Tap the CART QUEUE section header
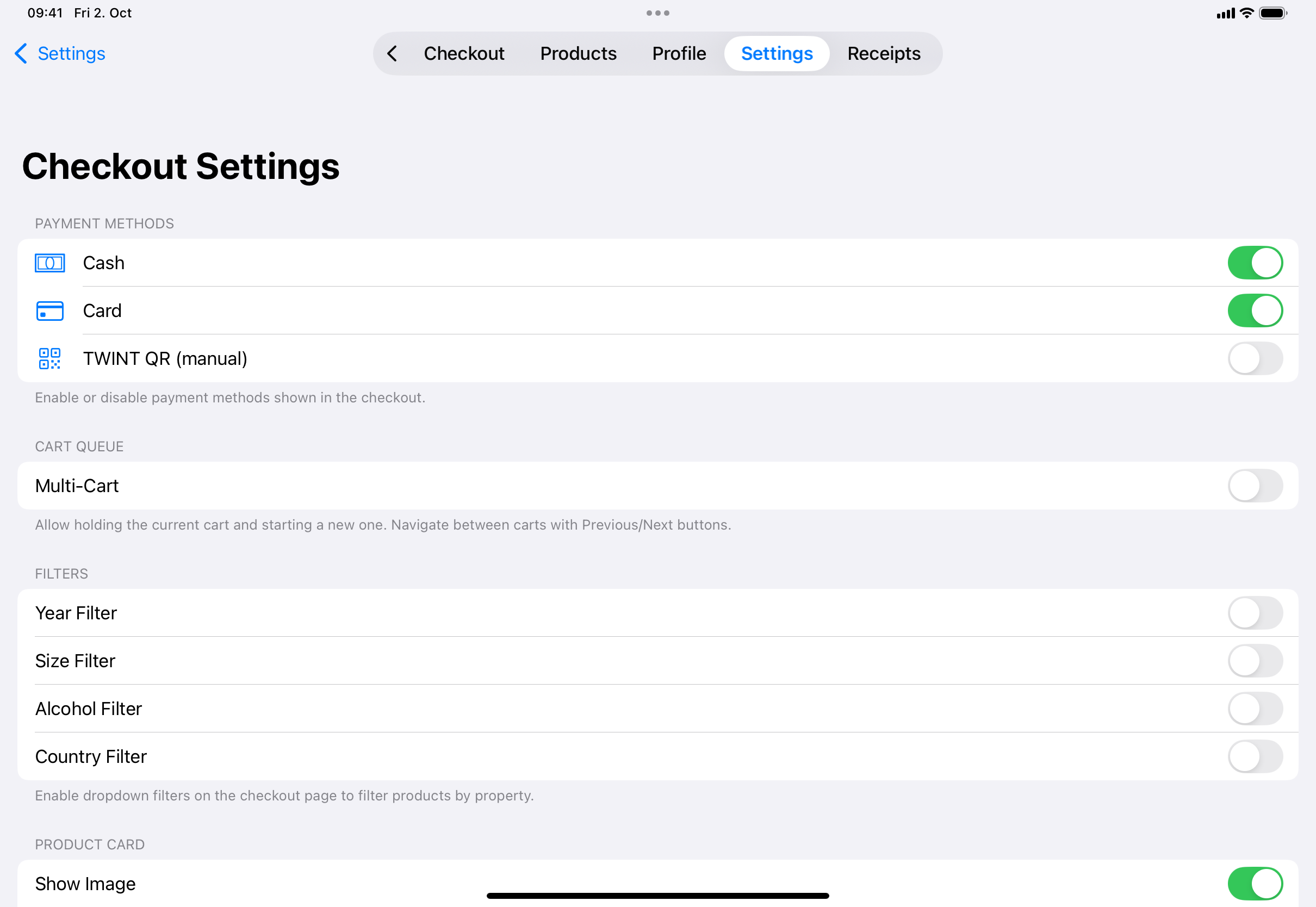 tap(79, 446)
